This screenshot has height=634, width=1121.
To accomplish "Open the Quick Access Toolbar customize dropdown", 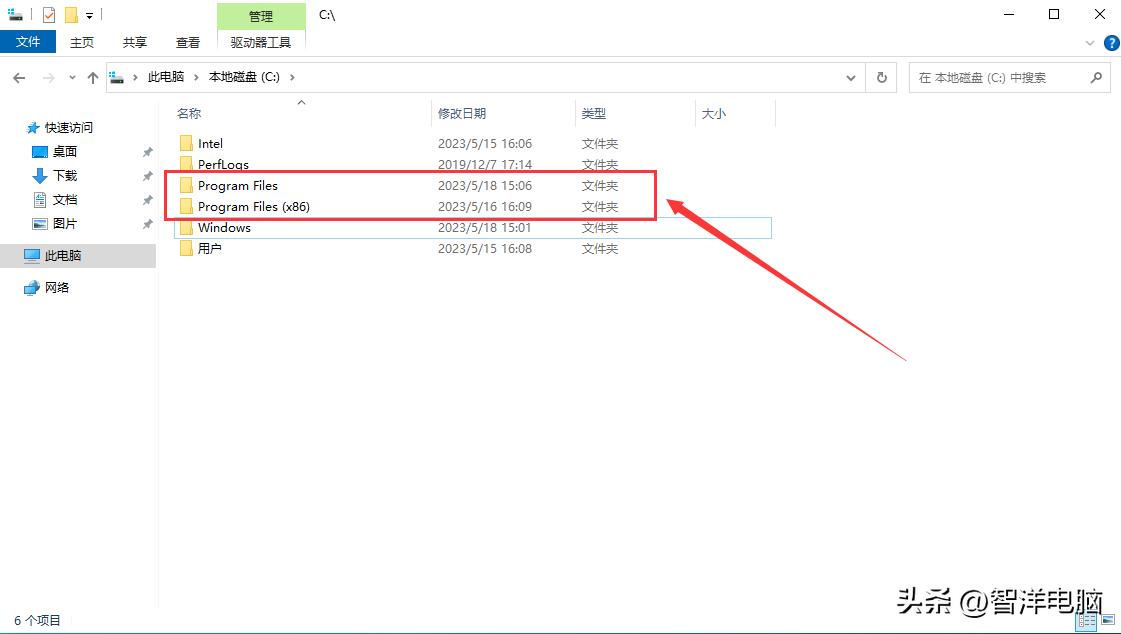I will [x=89, y=14].
